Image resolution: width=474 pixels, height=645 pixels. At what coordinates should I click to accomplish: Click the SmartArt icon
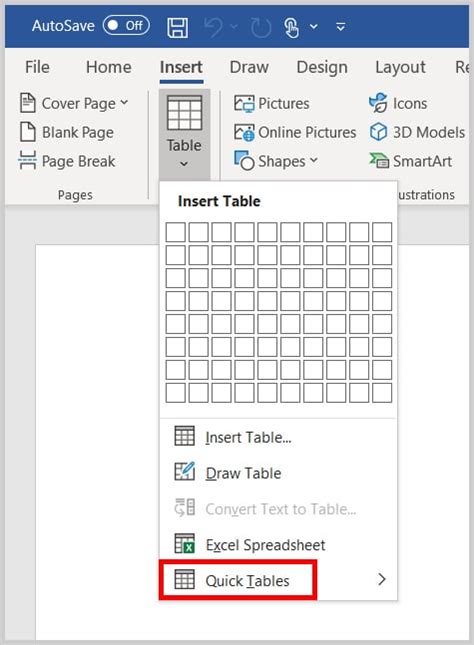pos(379,160)
